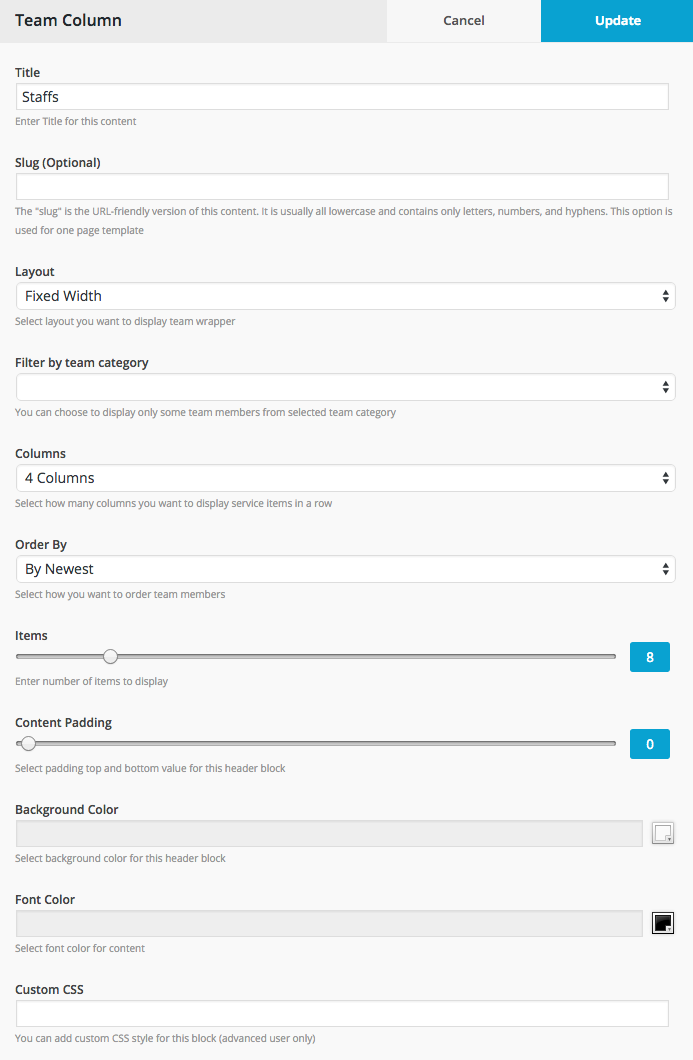Open the Background Color picker swatch
The height and width of the screenshot is (1060, 693).
tap(663, 833)
